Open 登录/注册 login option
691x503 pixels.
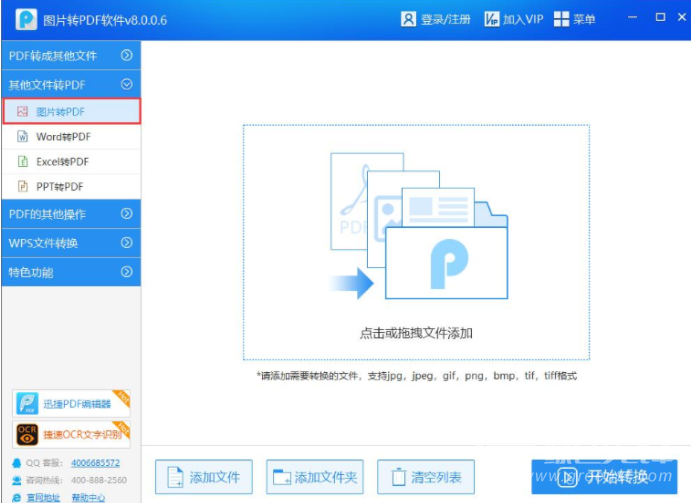coord(435,19)
